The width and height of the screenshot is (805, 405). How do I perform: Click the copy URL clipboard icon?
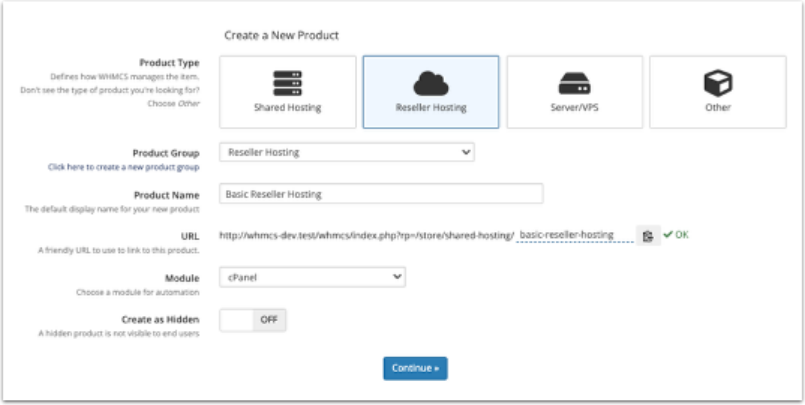click(x=648, y=235)
